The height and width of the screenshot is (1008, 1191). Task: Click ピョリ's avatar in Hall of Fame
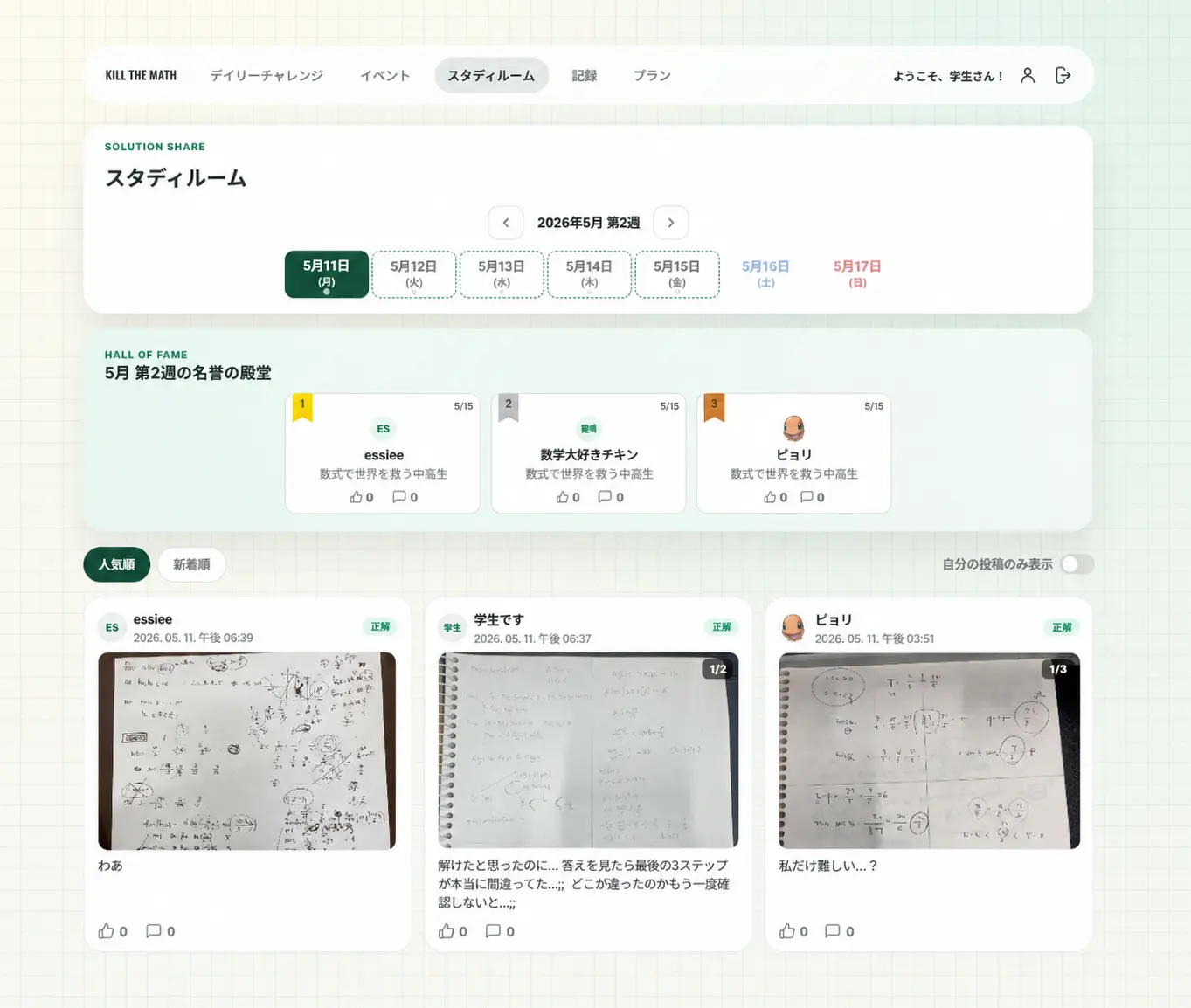coord(793,428)
